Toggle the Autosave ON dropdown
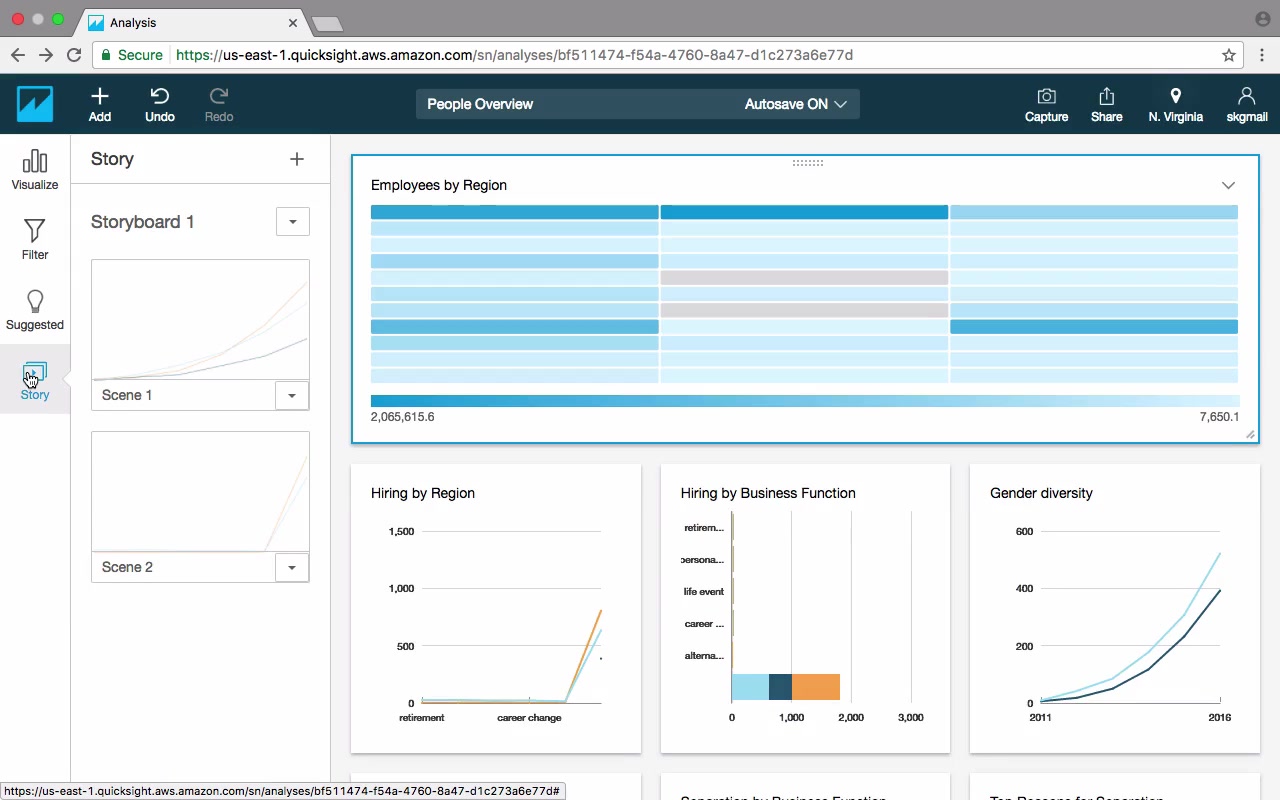Image resolution: width=1280 pixels, height=800 pixels. click(x=795, y=104)
